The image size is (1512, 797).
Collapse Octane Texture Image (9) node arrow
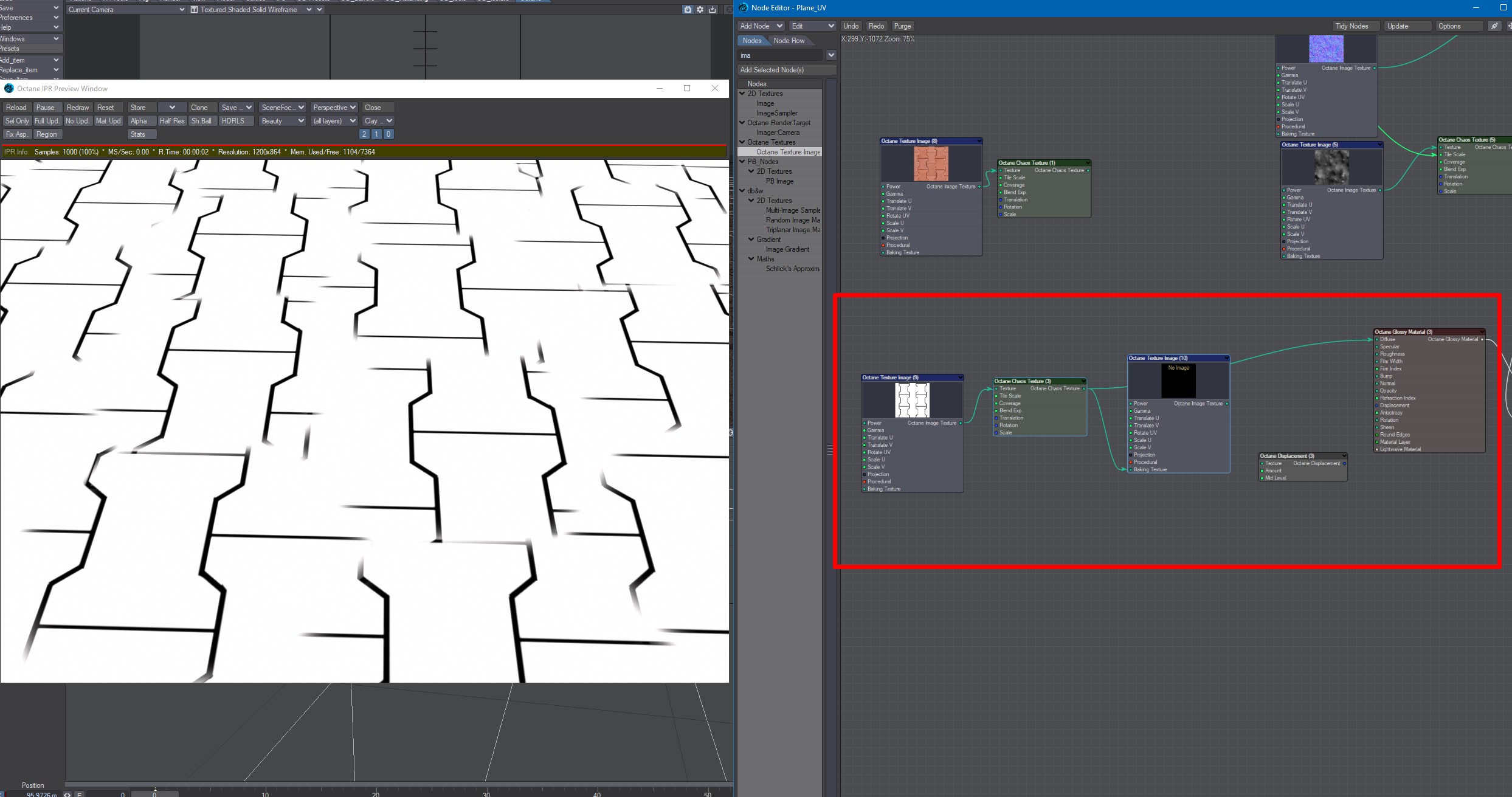pos(960,378)
